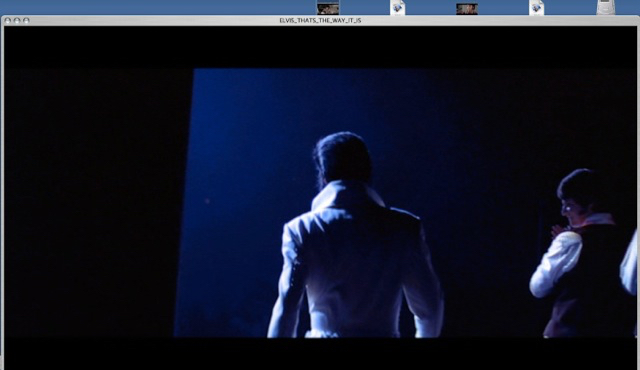Select the gray device icon at far right

606,7
